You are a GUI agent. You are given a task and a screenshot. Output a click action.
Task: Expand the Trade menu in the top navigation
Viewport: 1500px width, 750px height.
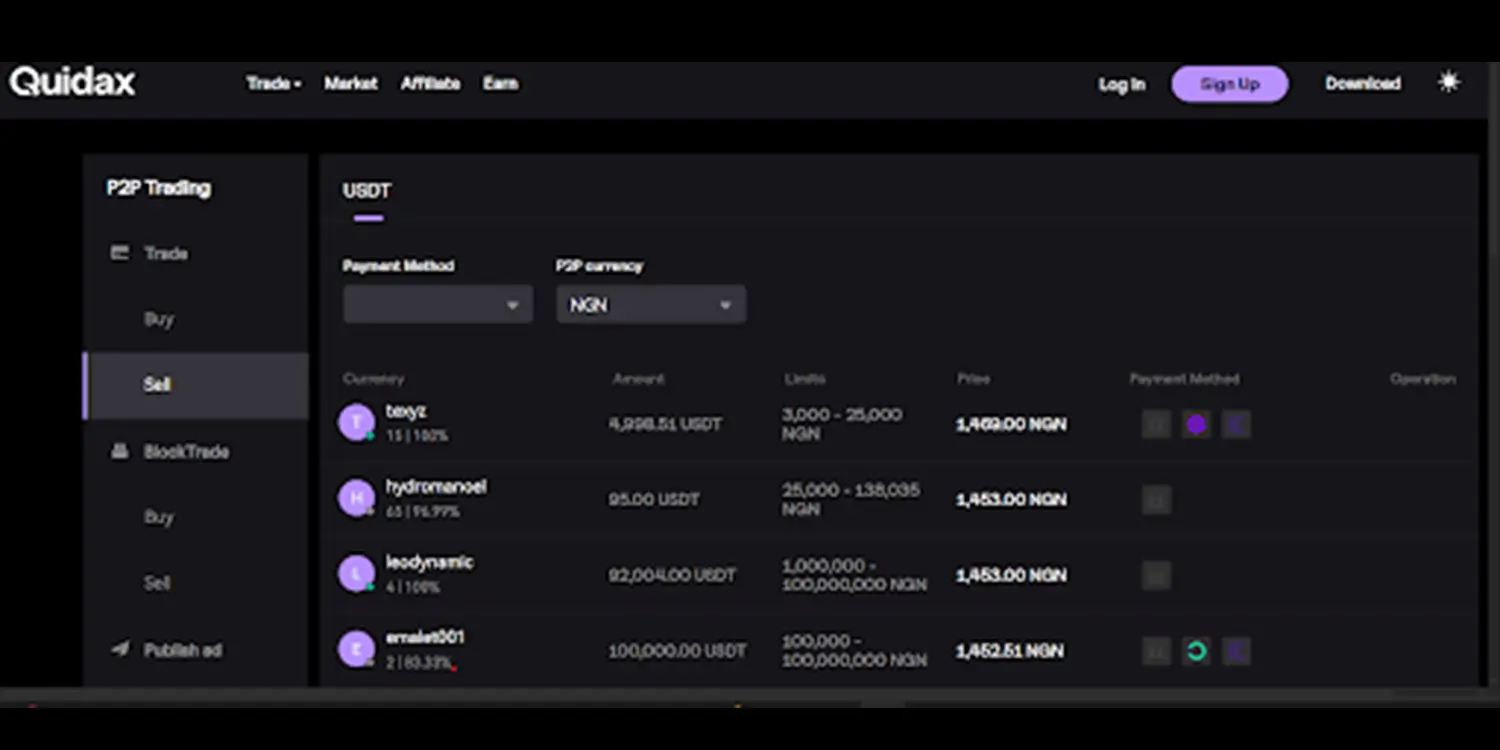tap(272, 84)
